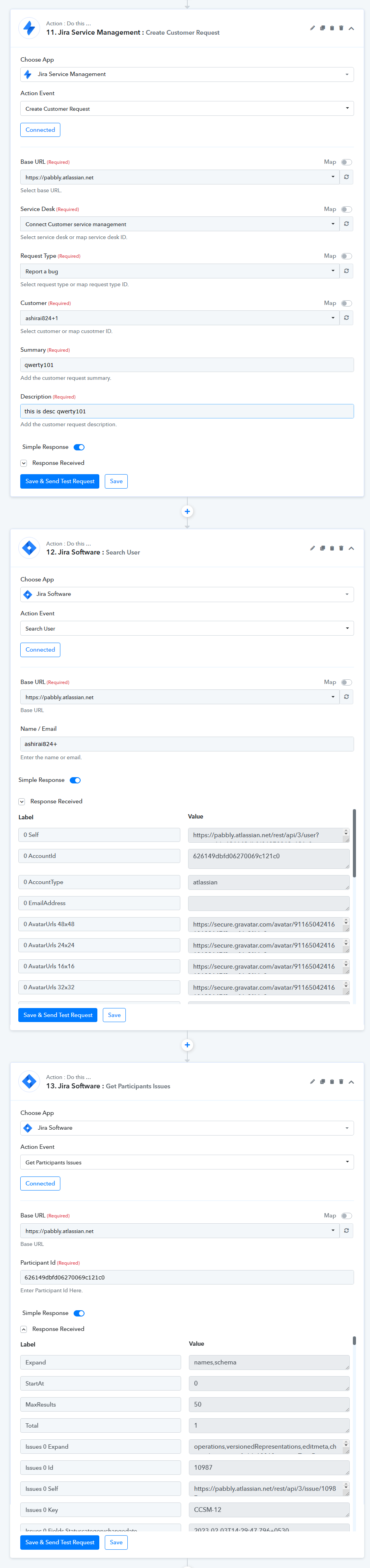Toggle Simple Response in Create Customer Request

point(79,447)
